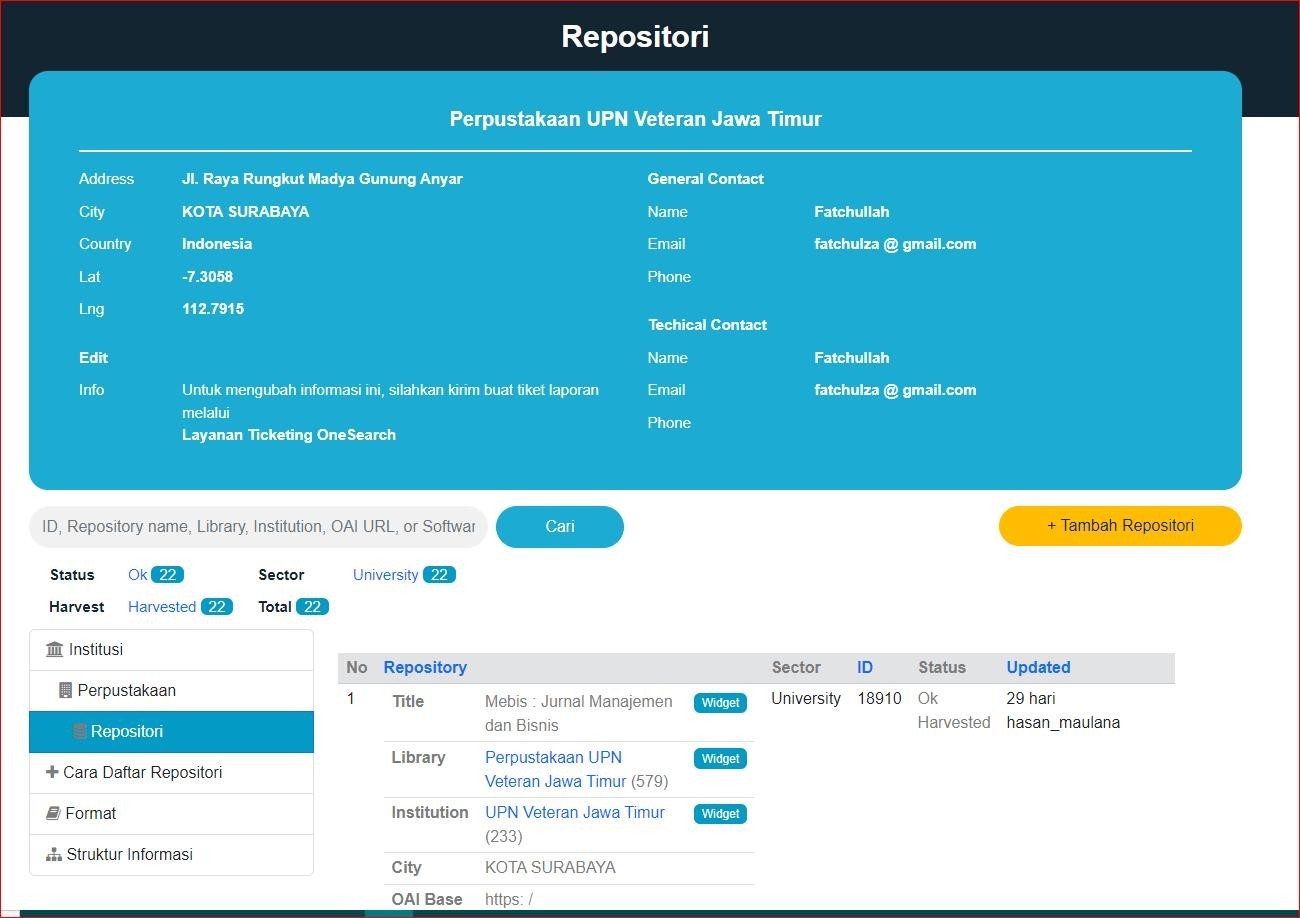Screen dimensions: 1300x918
Task: Click the Widget button in Title row
Action: click(x=720, y=703)
